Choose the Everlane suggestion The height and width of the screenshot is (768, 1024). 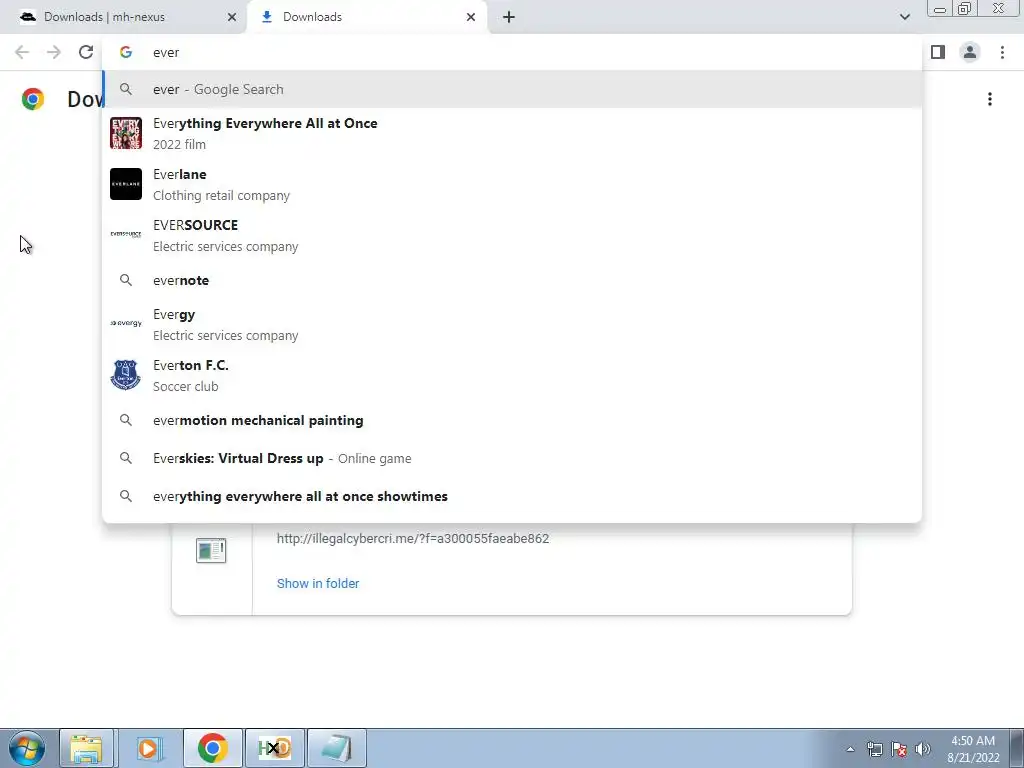tap(512, 184)
